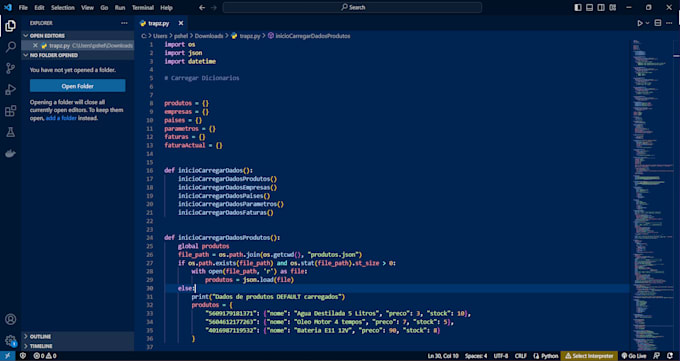Open the Manage gear settings icon
Image resolution: width=680 pixels, height=361 pixels.
[x=10, y=341]
